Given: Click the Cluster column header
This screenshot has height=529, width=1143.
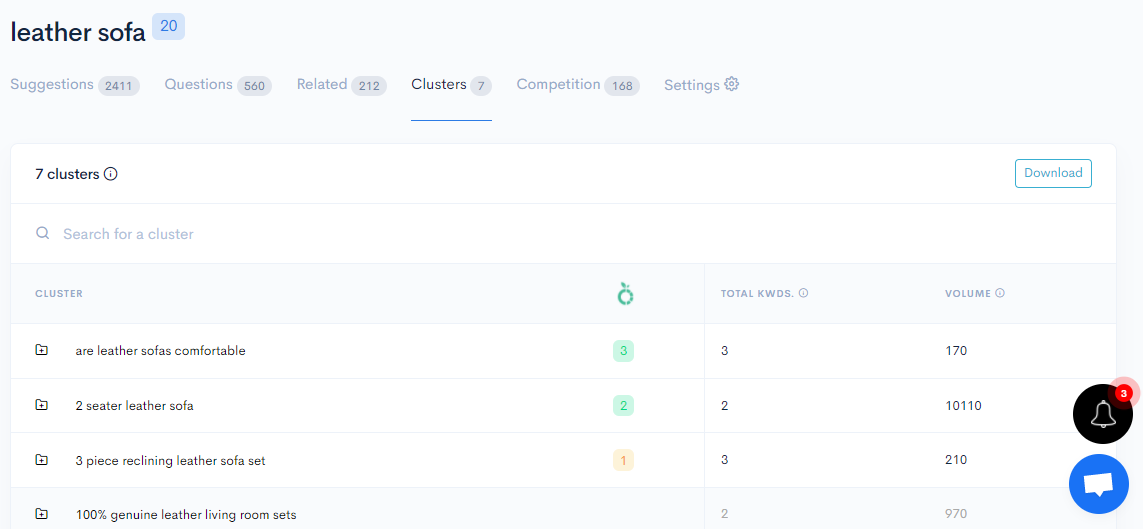Looking at the screenshot, I should [59, 294].
